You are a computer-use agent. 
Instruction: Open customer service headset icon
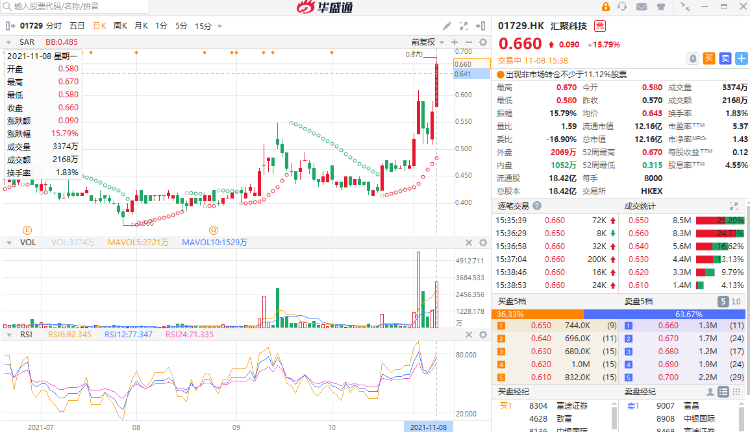[x=622, y=7]
